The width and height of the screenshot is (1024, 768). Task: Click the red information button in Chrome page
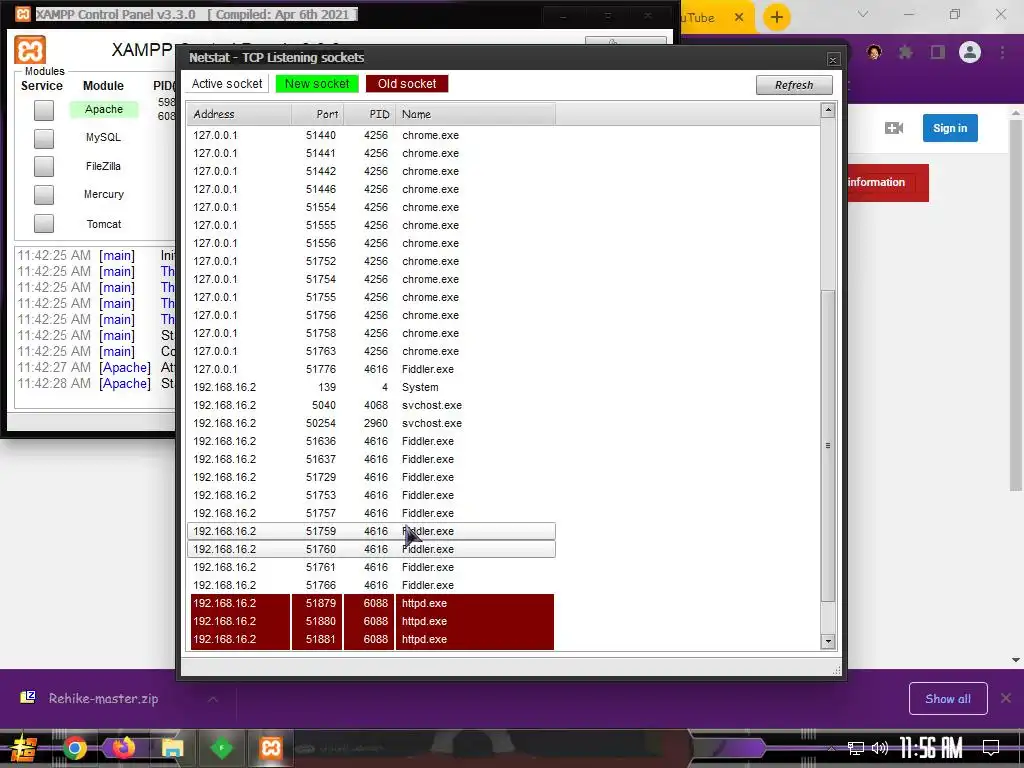[x=888, y=182]
